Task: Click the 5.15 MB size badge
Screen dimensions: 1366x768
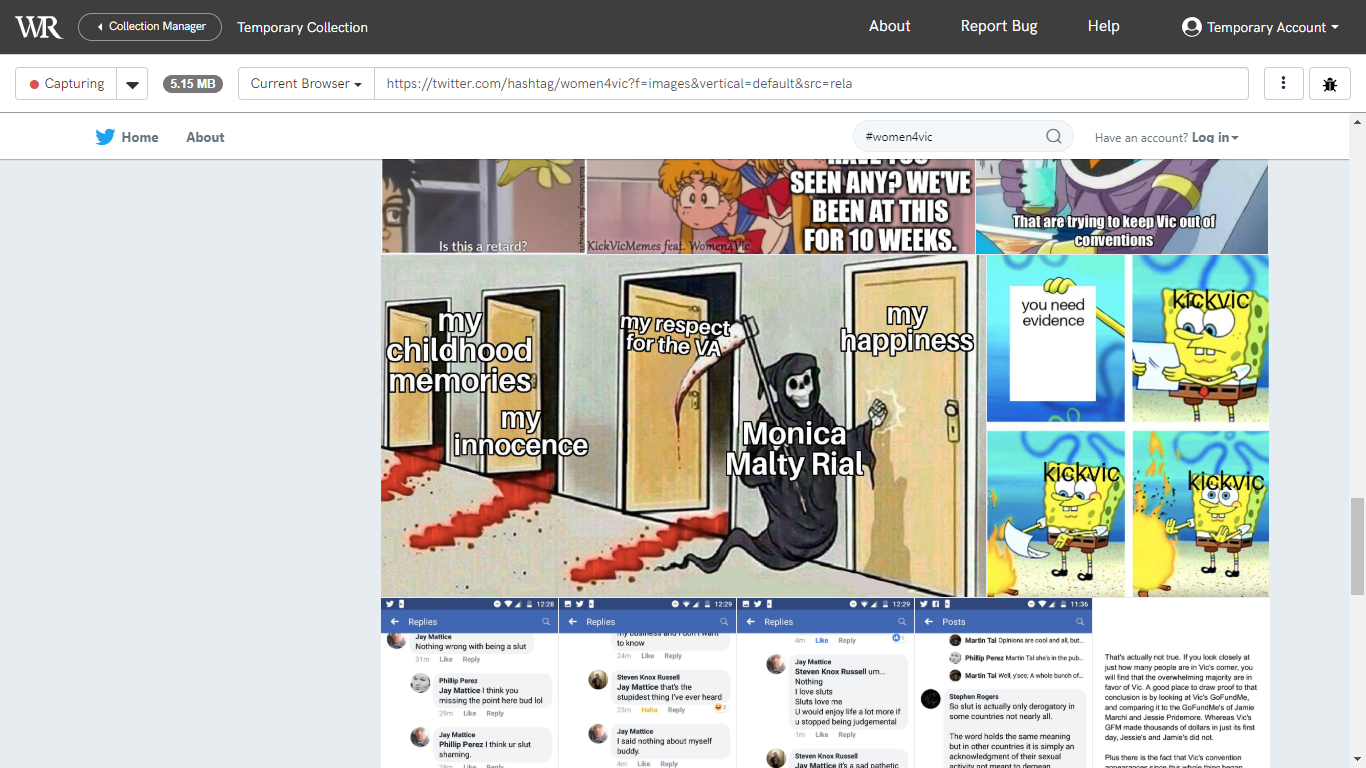Action: (x=193, y=84)
